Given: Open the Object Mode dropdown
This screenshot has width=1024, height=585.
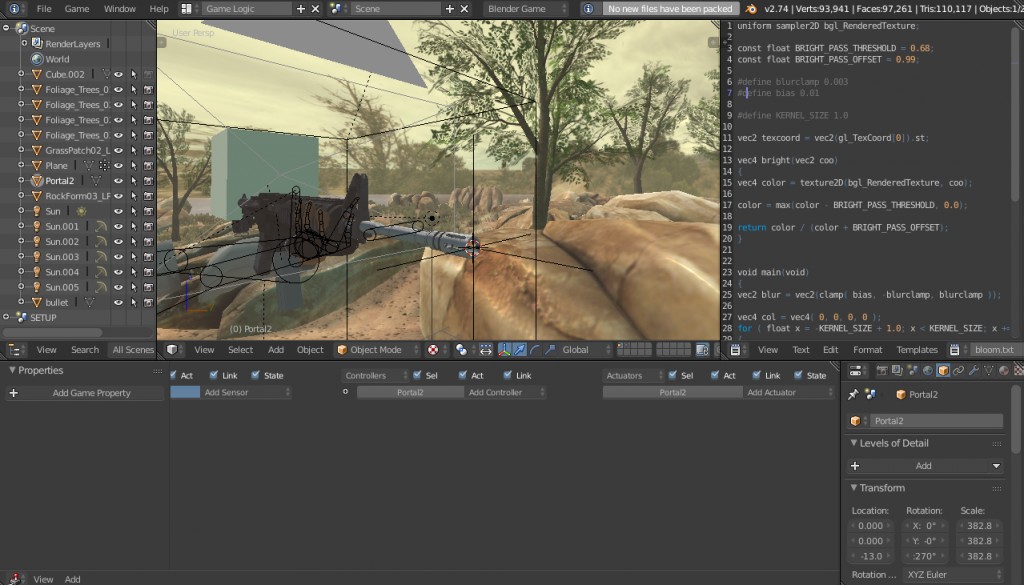Looking at the screenshot, I should click(377, 350).
